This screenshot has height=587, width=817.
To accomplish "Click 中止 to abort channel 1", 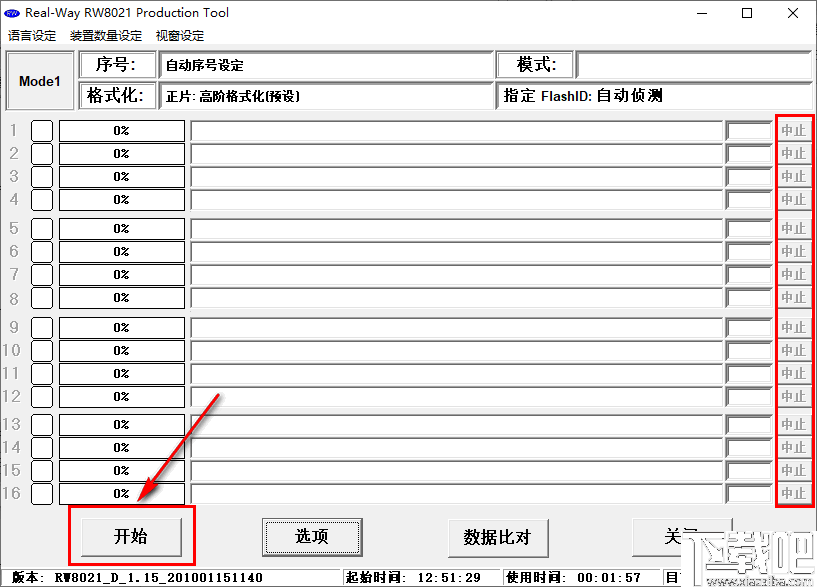I will tap(793, 130).
